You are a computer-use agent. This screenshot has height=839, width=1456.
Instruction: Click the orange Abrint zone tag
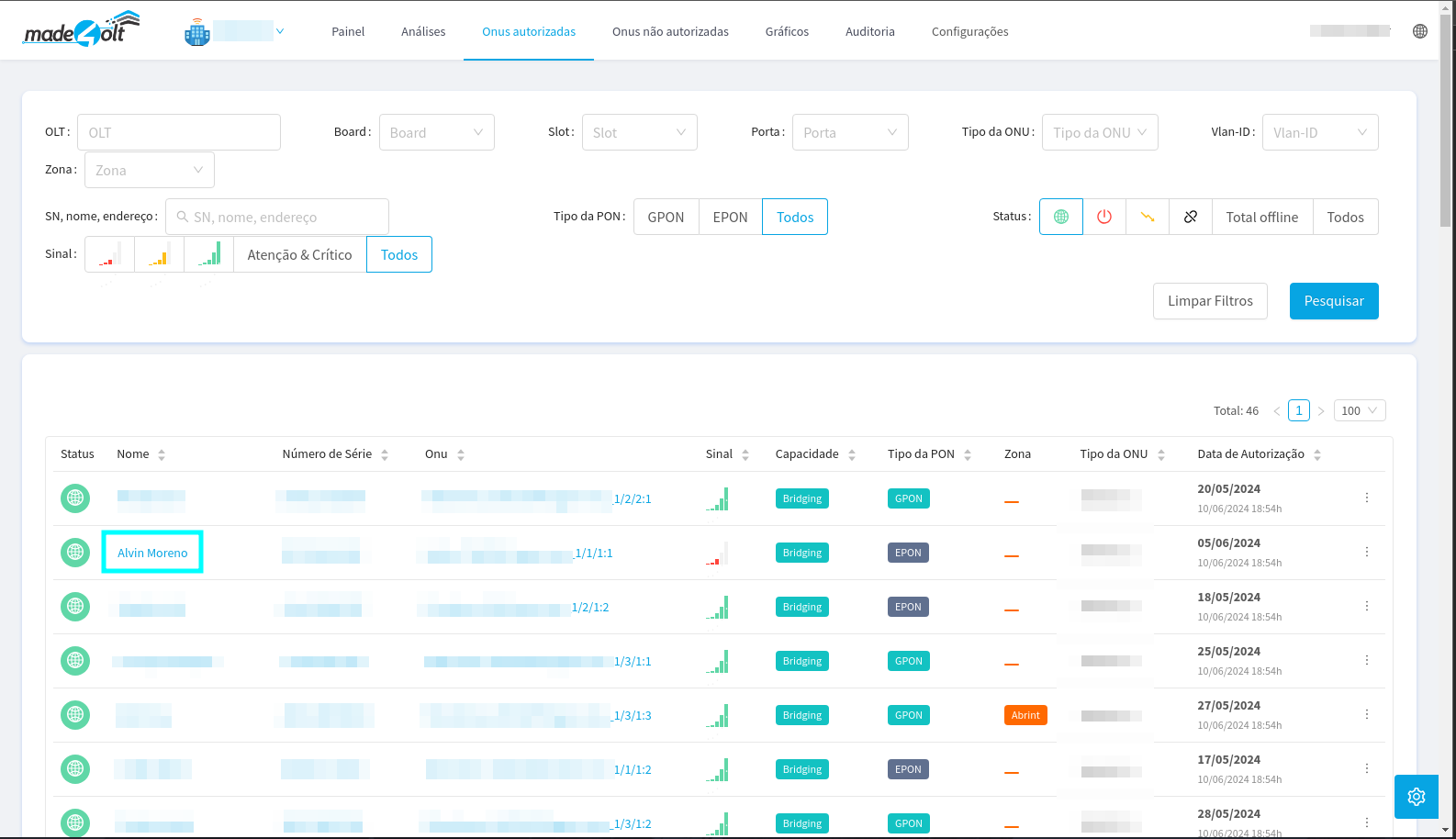pos(1025,715)
